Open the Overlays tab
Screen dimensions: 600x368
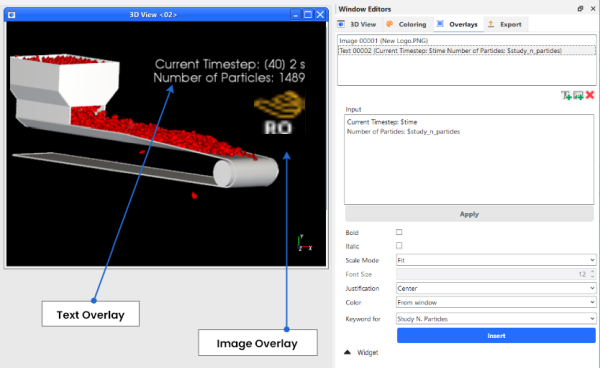click(x=457, y=24)
